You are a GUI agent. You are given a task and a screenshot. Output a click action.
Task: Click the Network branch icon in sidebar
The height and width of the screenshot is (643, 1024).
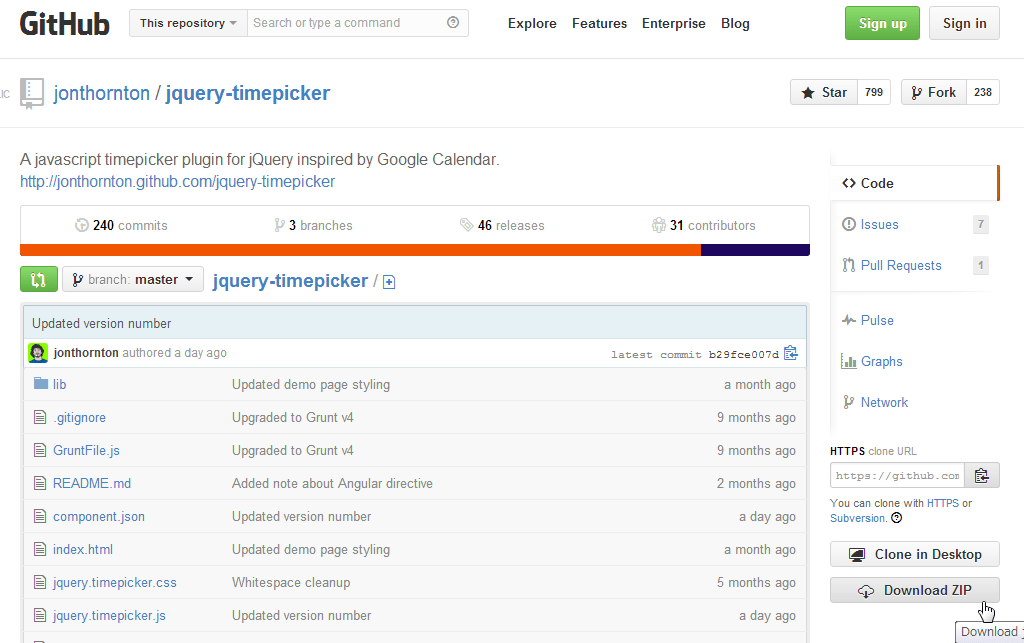848,402
